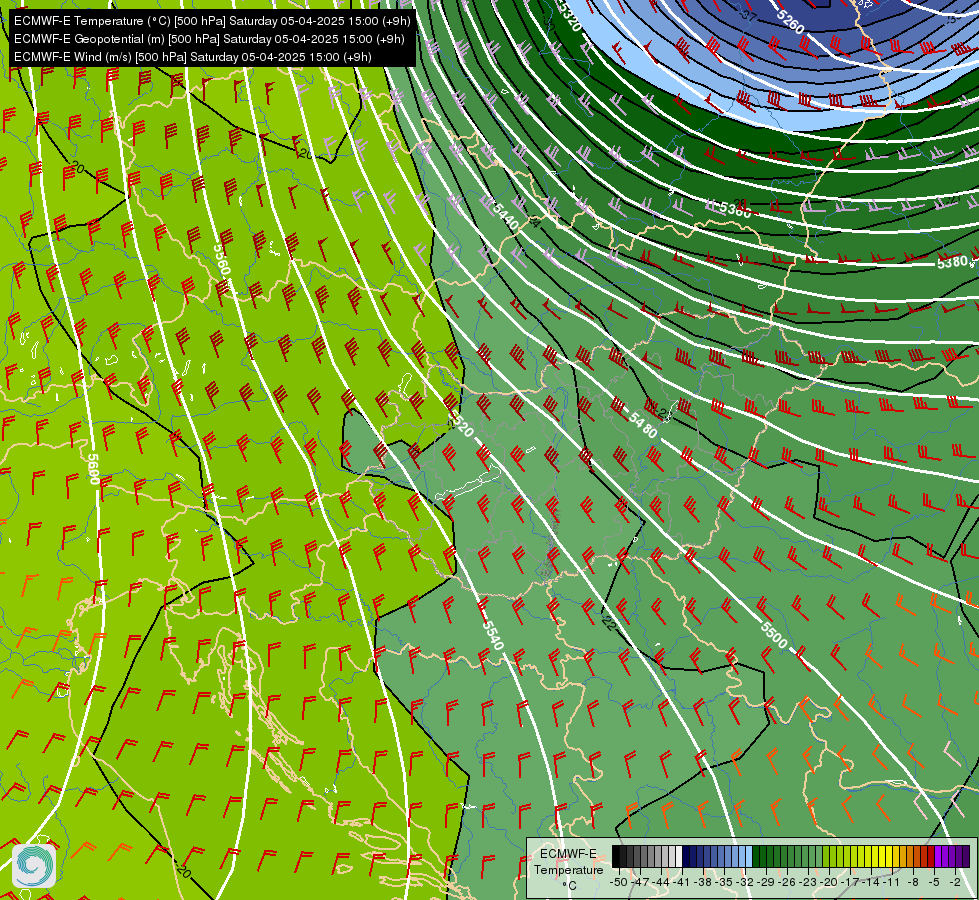The image size is (979, 900).
Task: Select the ECMWF-E Temperature title line
Action: pyautogui.click(x=212, y=21)
